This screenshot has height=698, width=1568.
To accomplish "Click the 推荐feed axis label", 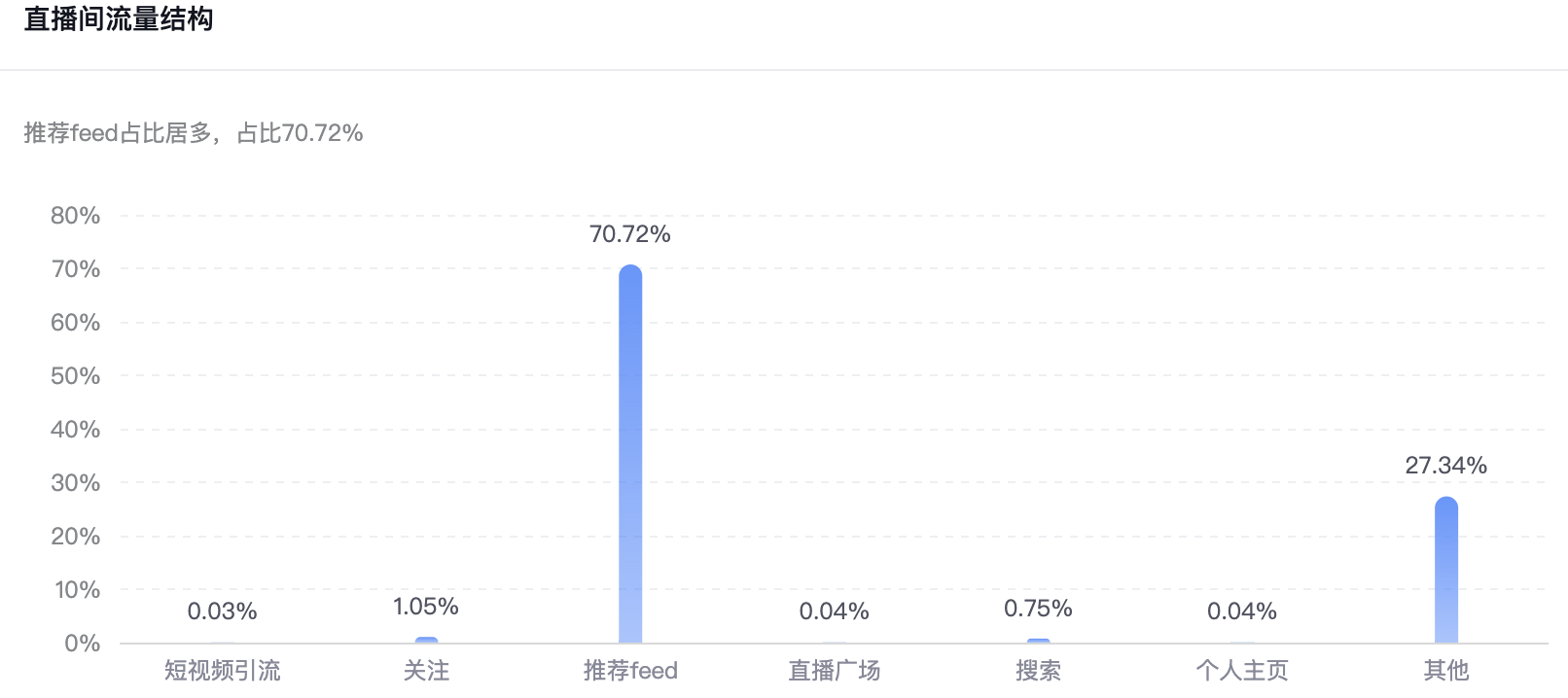I will (630, 671).
